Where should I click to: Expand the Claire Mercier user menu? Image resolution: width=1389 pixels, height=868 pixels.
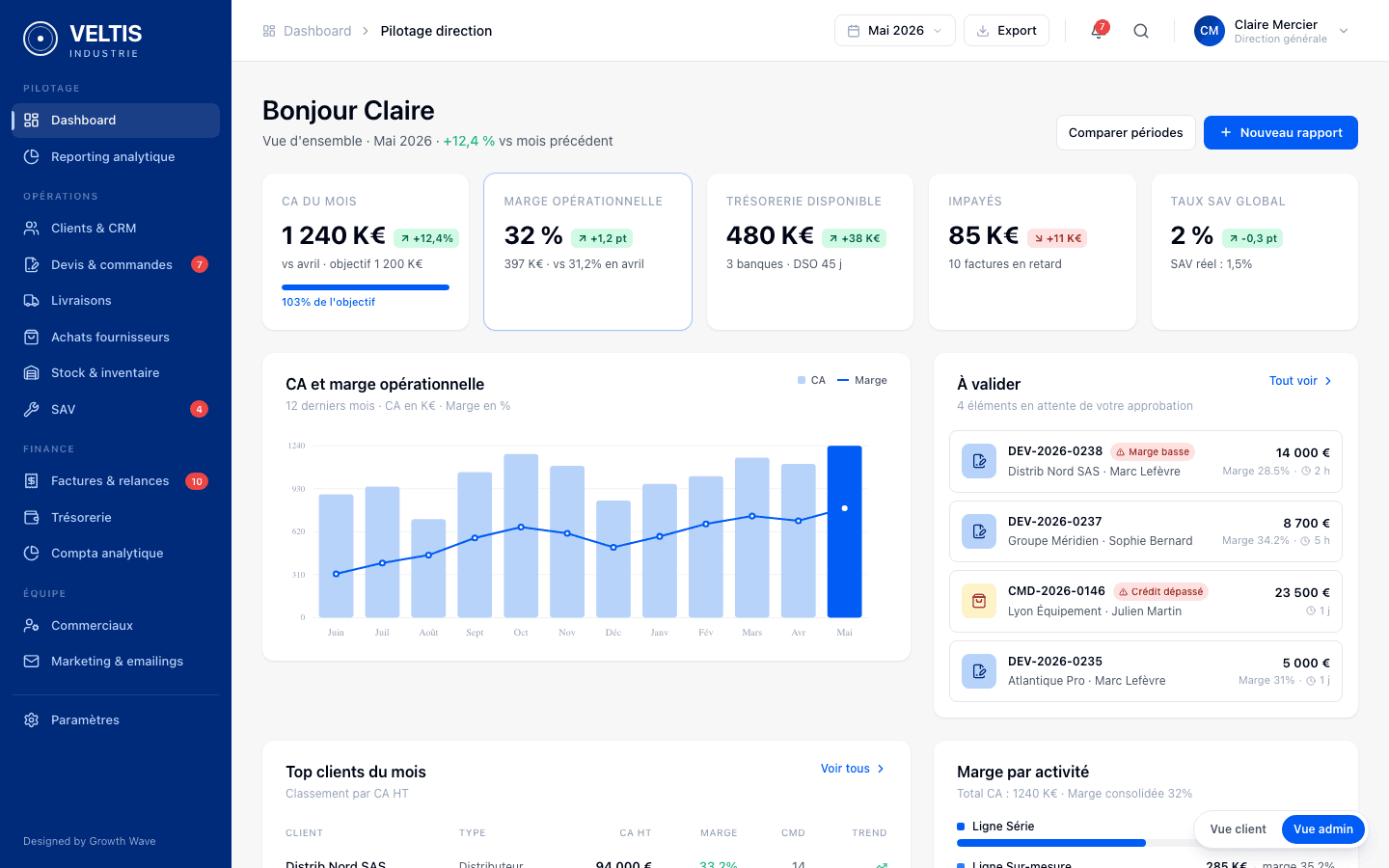(x=1271, y=31)
